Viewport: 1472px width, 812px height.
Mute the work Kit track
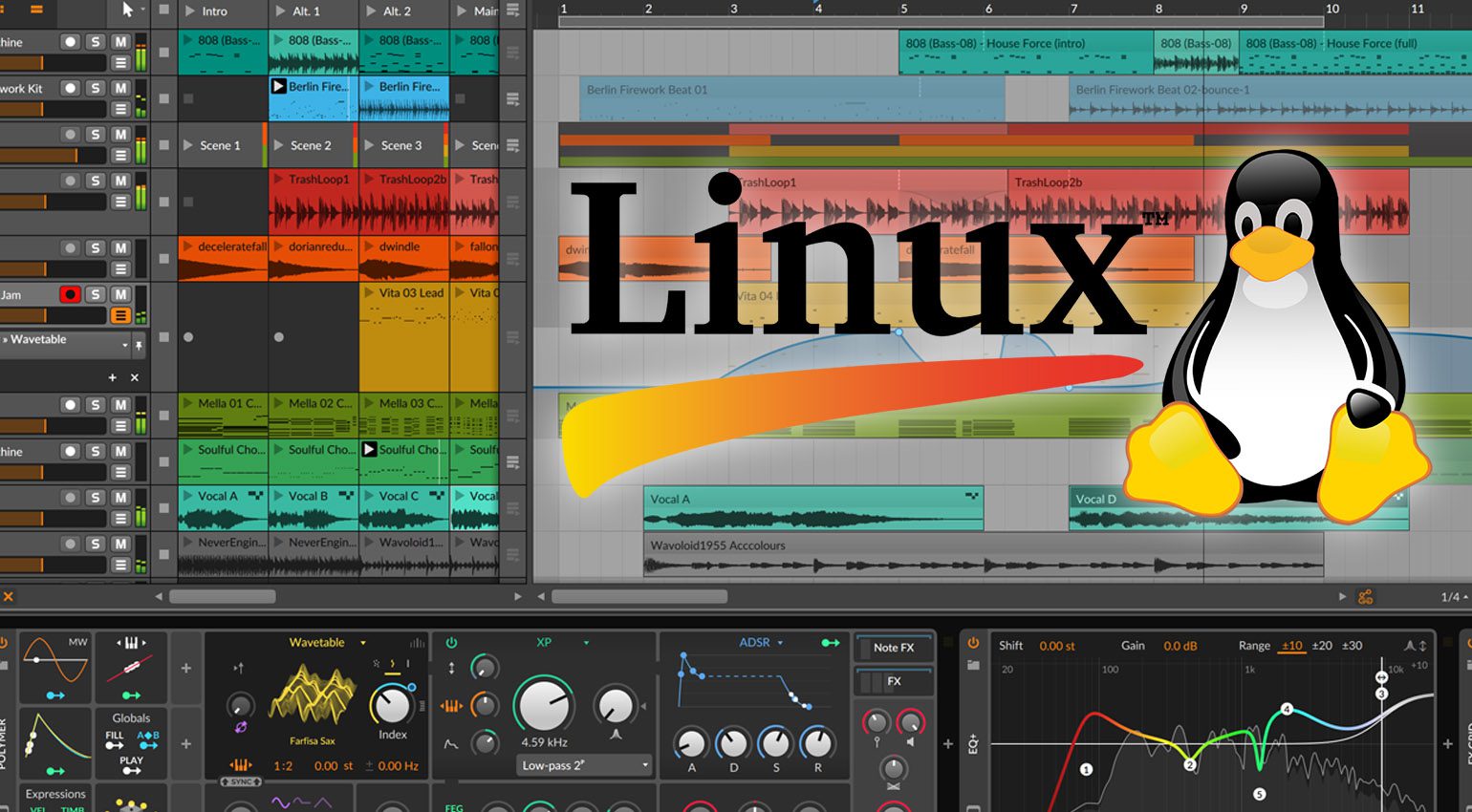(x=120, y=88)
